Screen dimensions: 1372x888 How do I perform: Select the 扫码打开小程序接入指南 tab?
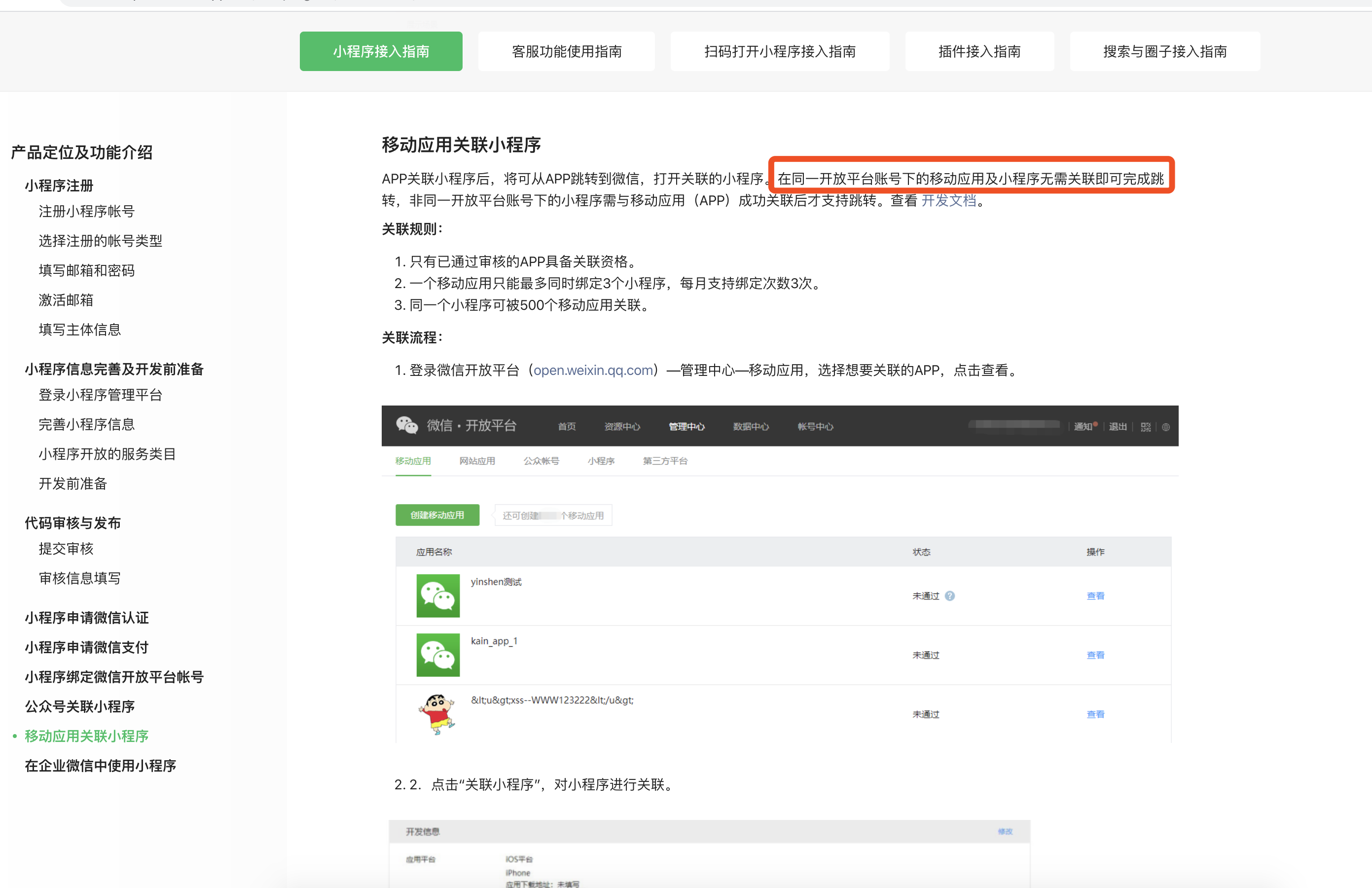pyautogui.click(x=779, y=51)
